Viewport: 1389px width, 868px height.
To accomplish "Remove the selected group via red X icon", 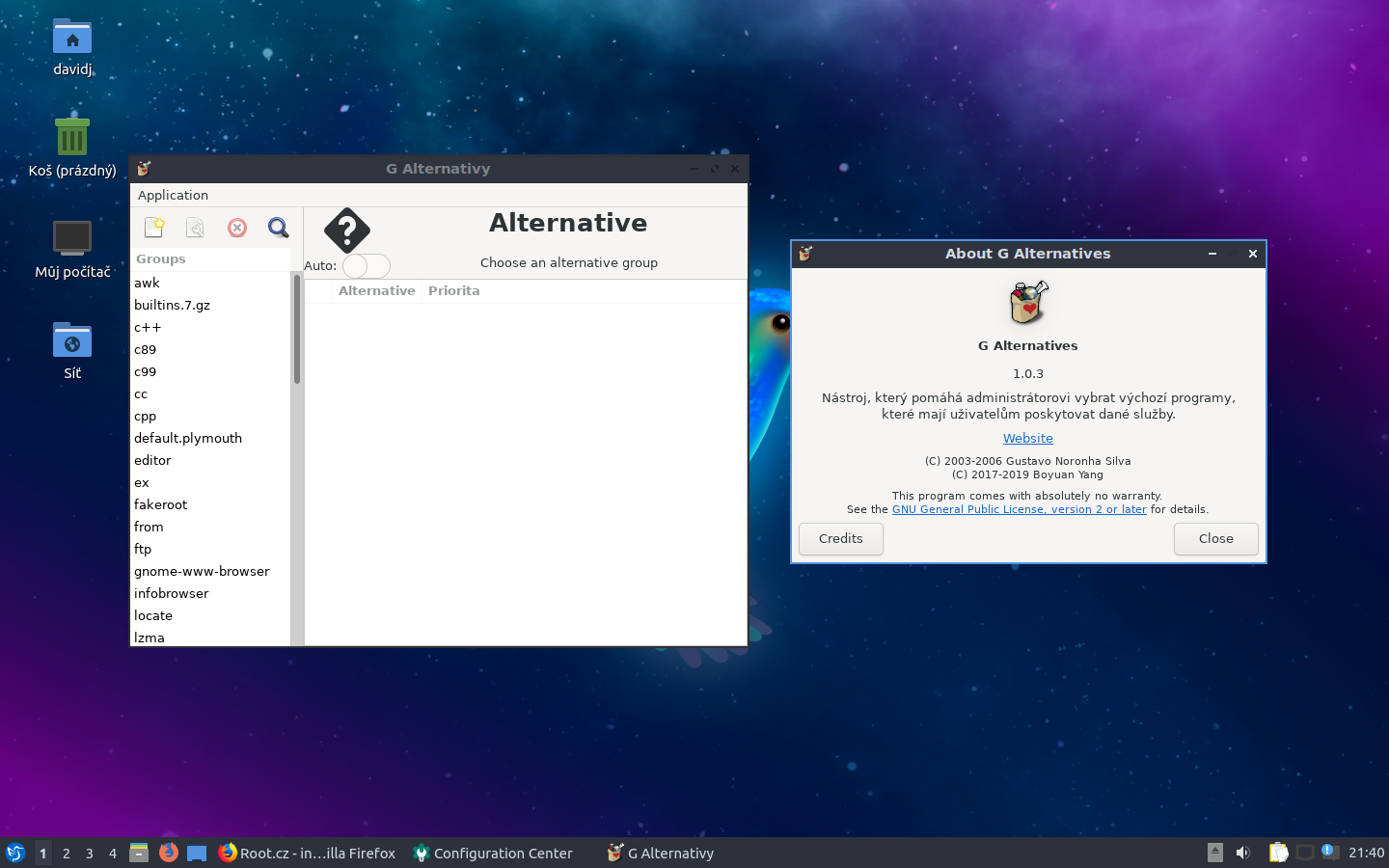I will click(236, 228).
